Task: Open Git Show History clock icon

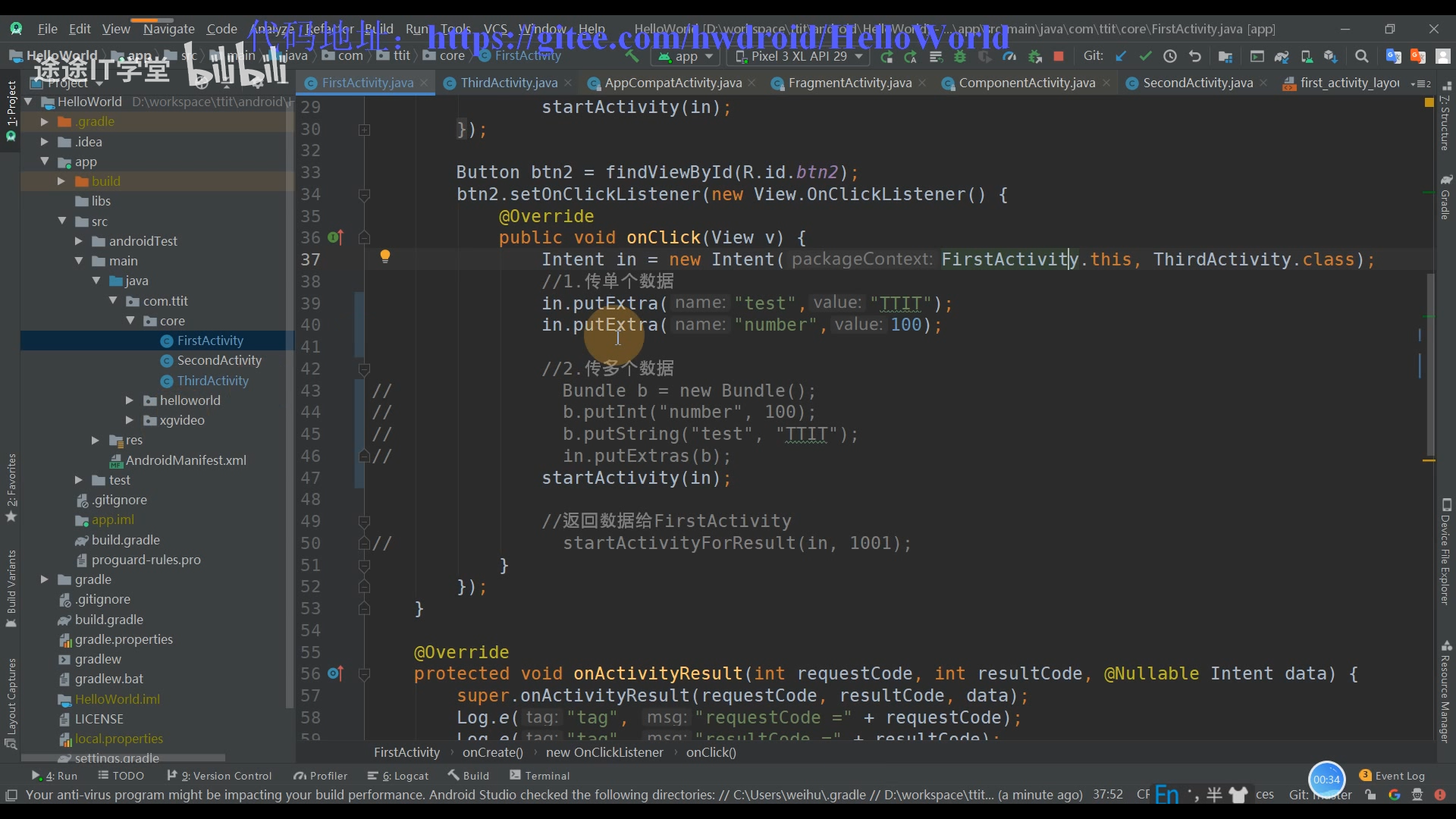Action: click(1170, 57)
